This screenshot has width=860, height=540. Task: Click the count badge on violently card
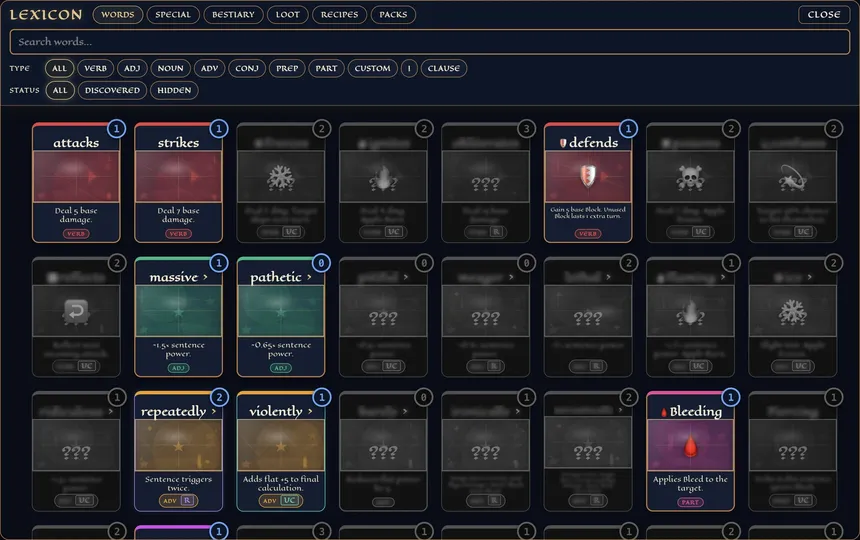tap(321, 397)
